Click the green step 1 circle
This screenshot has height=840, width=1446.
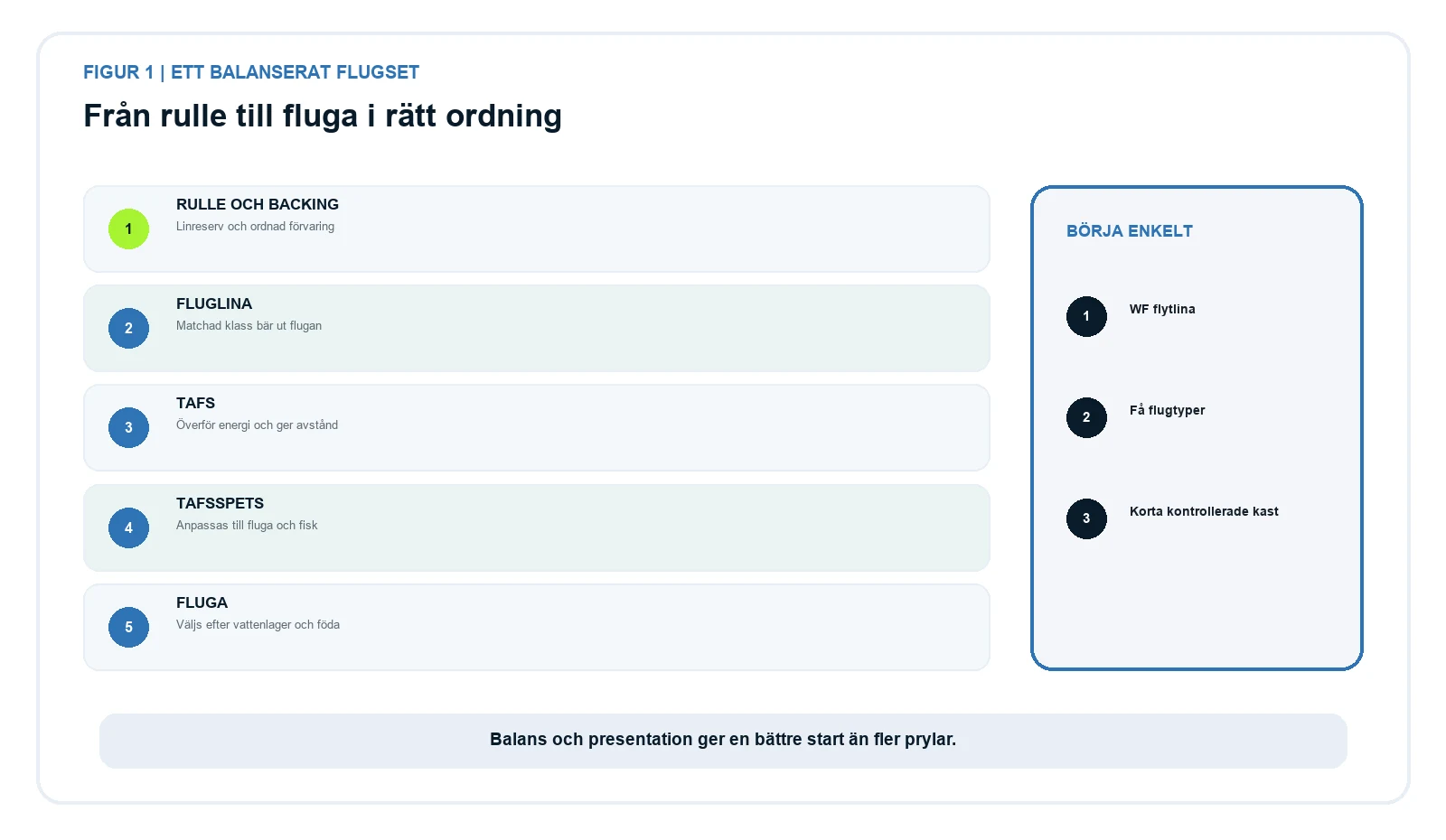(128, 229)
